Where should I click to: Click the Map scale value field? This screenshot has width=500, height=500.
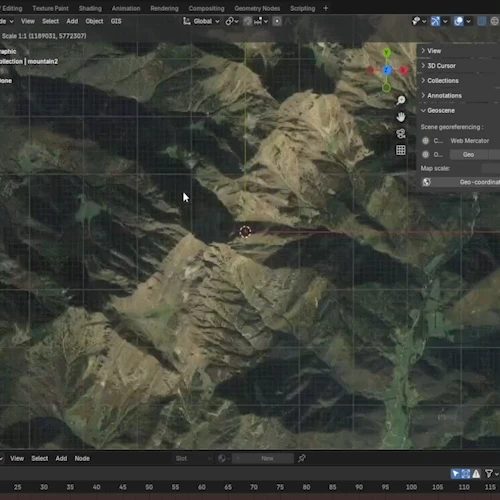[491, 168]
